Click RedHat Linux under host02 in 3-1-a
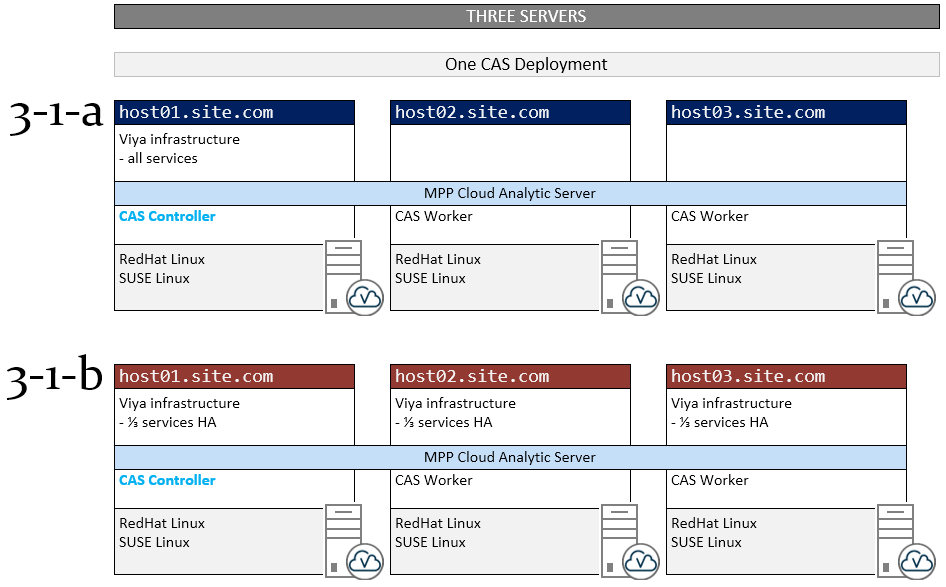This screenshot has height=587, width=946. (438, 259)
